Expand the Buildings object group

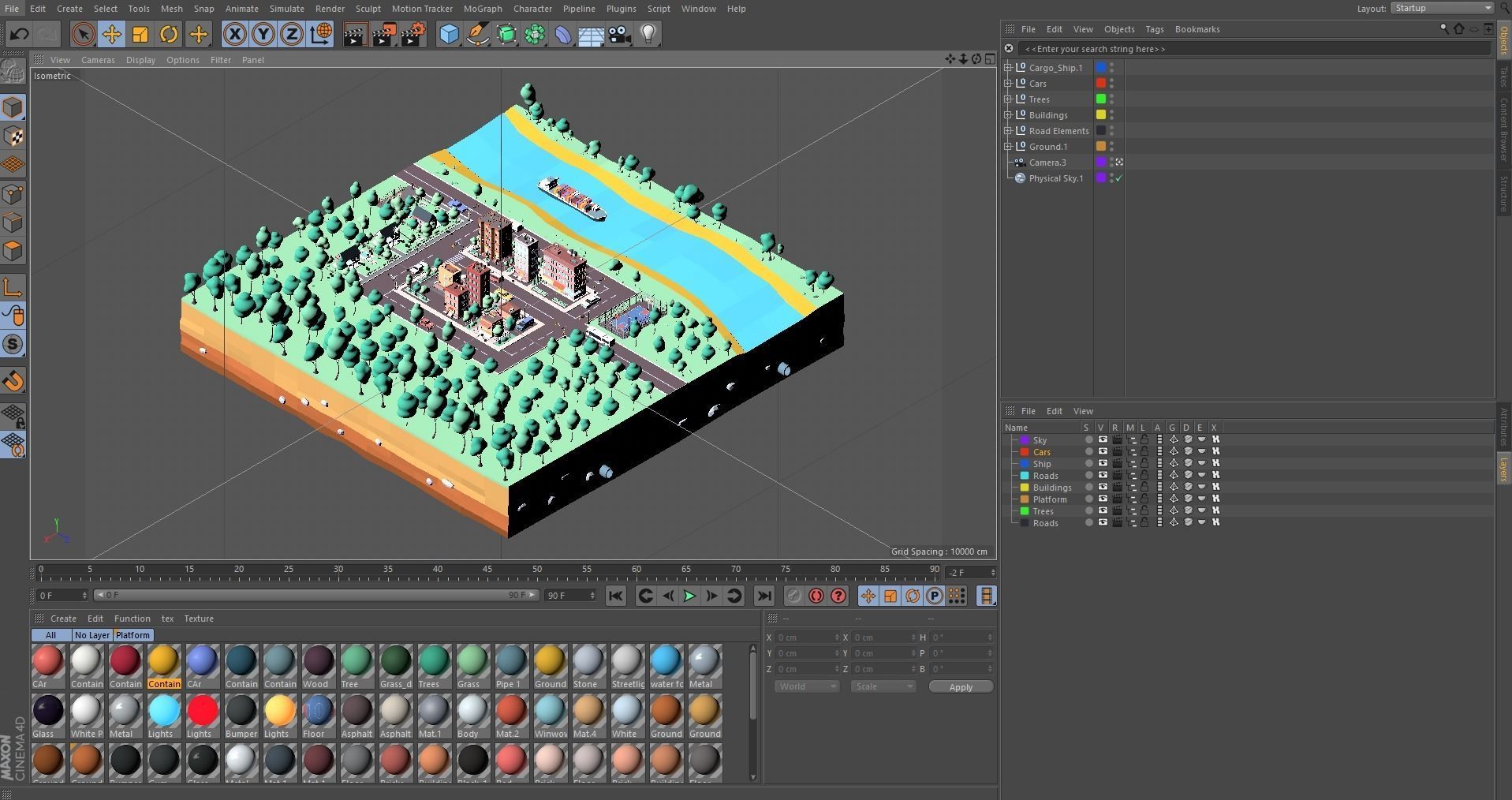point(1008,115)
